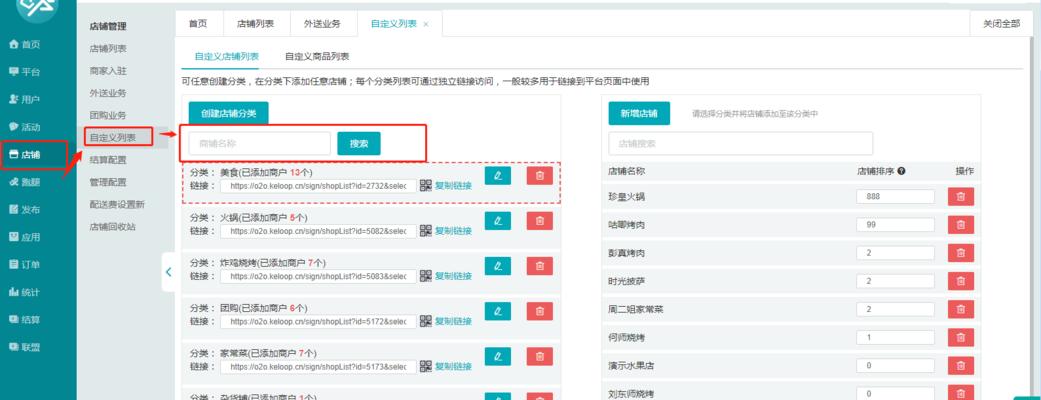Click the 搜索 button
Screen dimensions: 1041x400
pyautogui.click(x=359, y=144)
